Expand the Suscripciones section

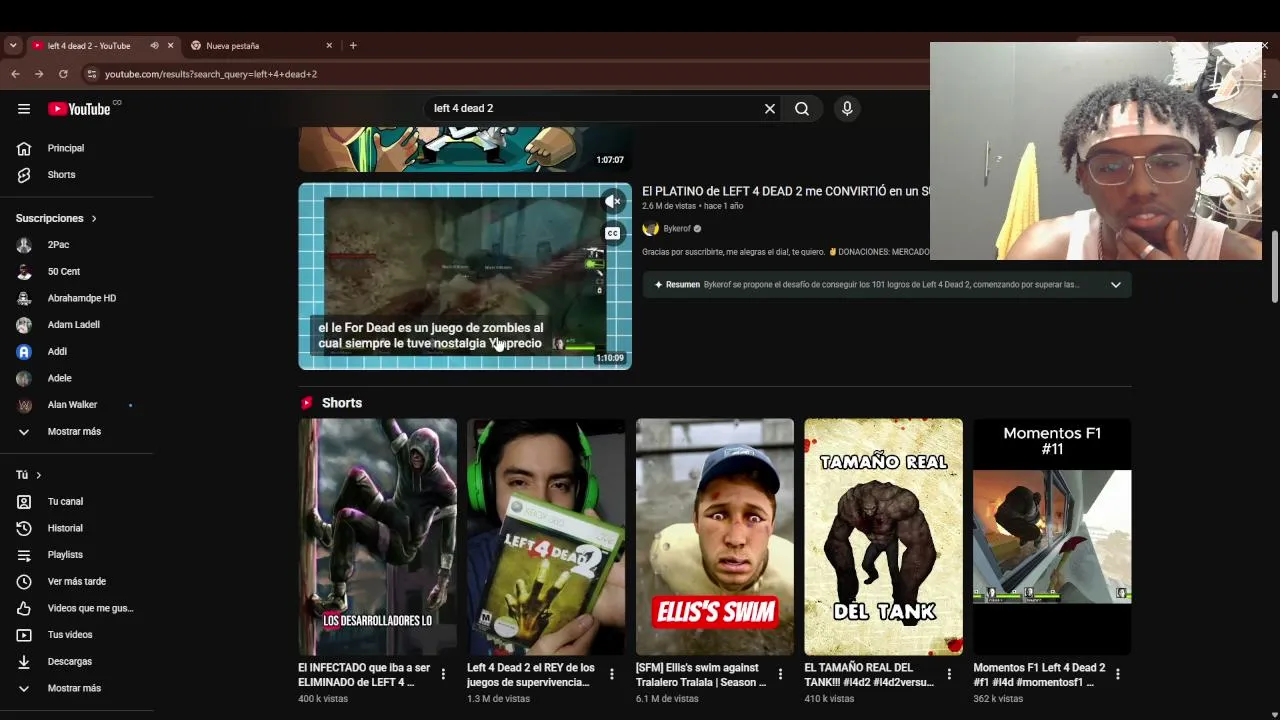click(56, 218)
